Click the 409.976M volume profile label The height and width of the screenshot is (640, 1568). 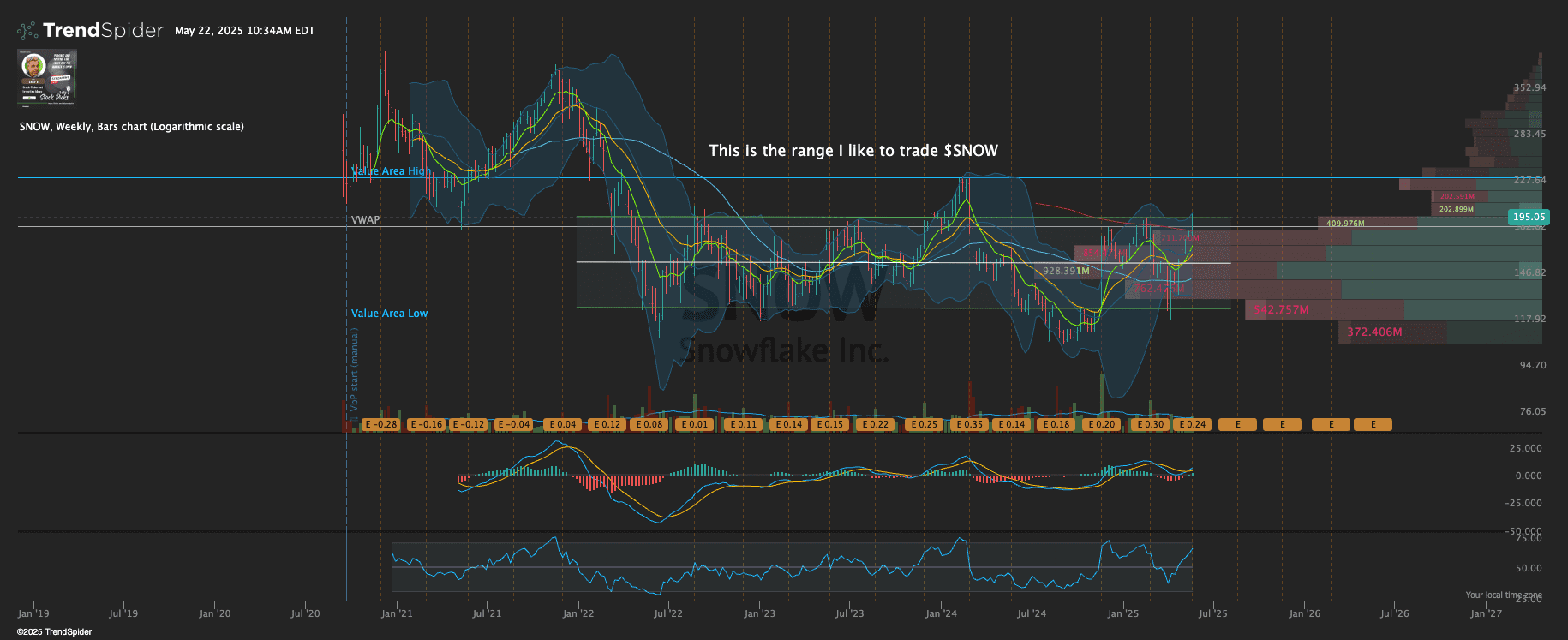[1345, 224]
